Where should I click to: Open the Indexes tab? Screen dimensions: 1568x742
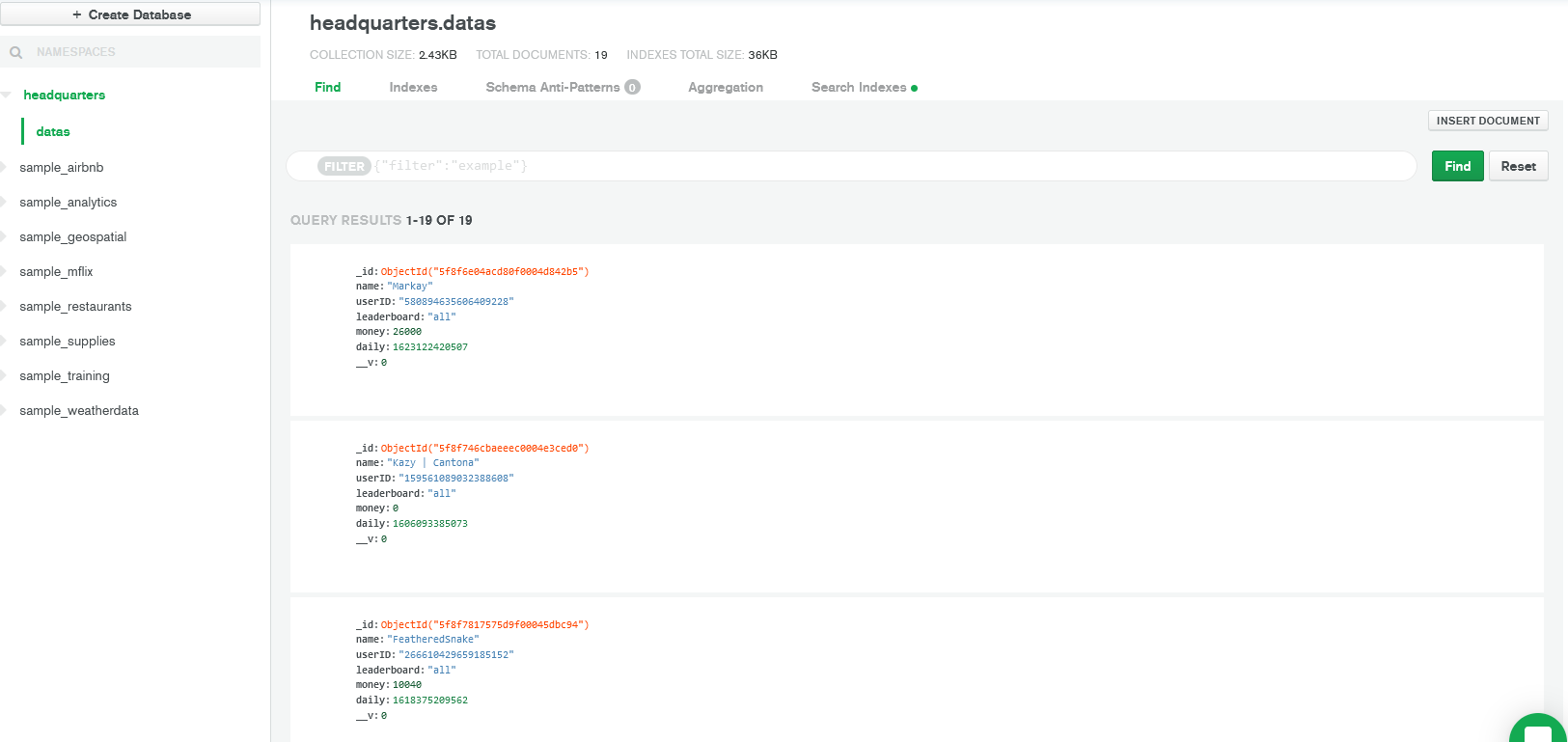click(413, 87)
